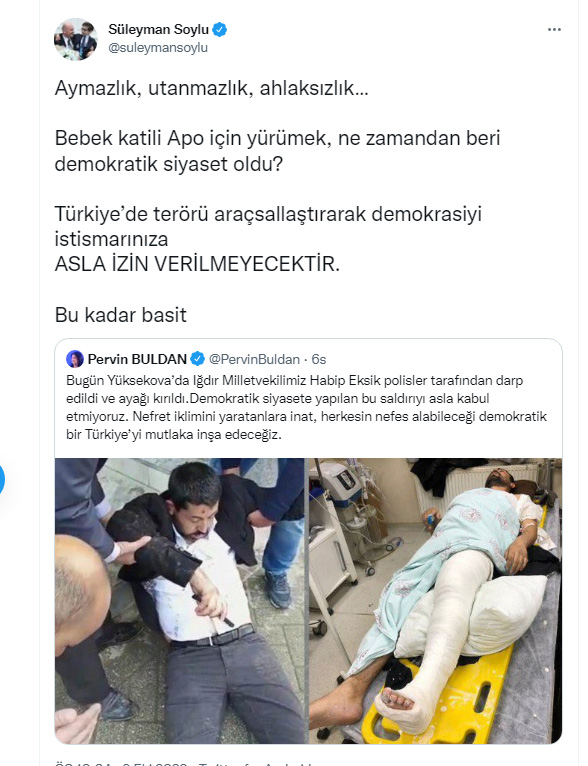The height and width of the screenshot is (766, 588).
Task: Open the three-dot more options menu
Action: pyautogui.click(x=554, y=30)
